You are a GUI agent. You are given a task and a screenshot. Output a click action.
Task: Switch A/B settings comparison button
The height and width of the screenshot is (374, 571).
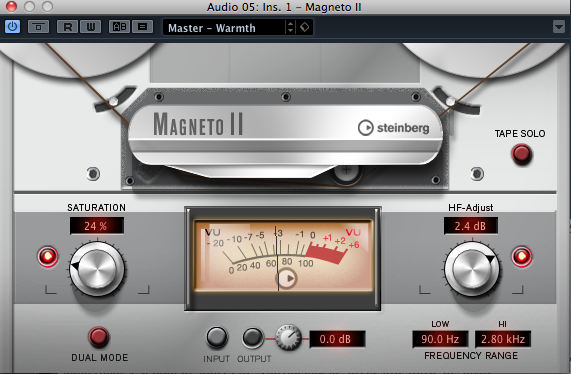coord(119,27)
